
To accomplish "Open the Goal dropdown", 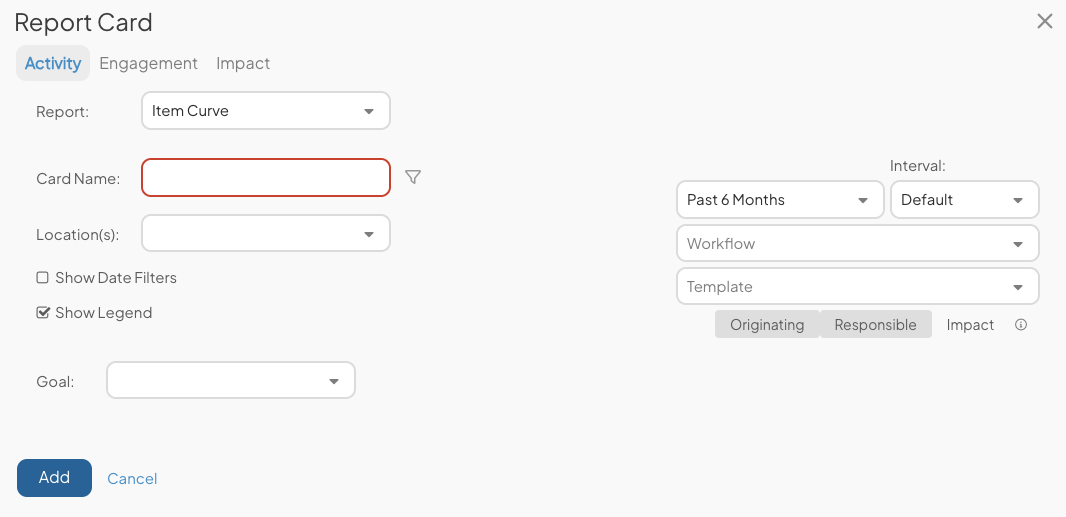I will [x=230, y=380].
